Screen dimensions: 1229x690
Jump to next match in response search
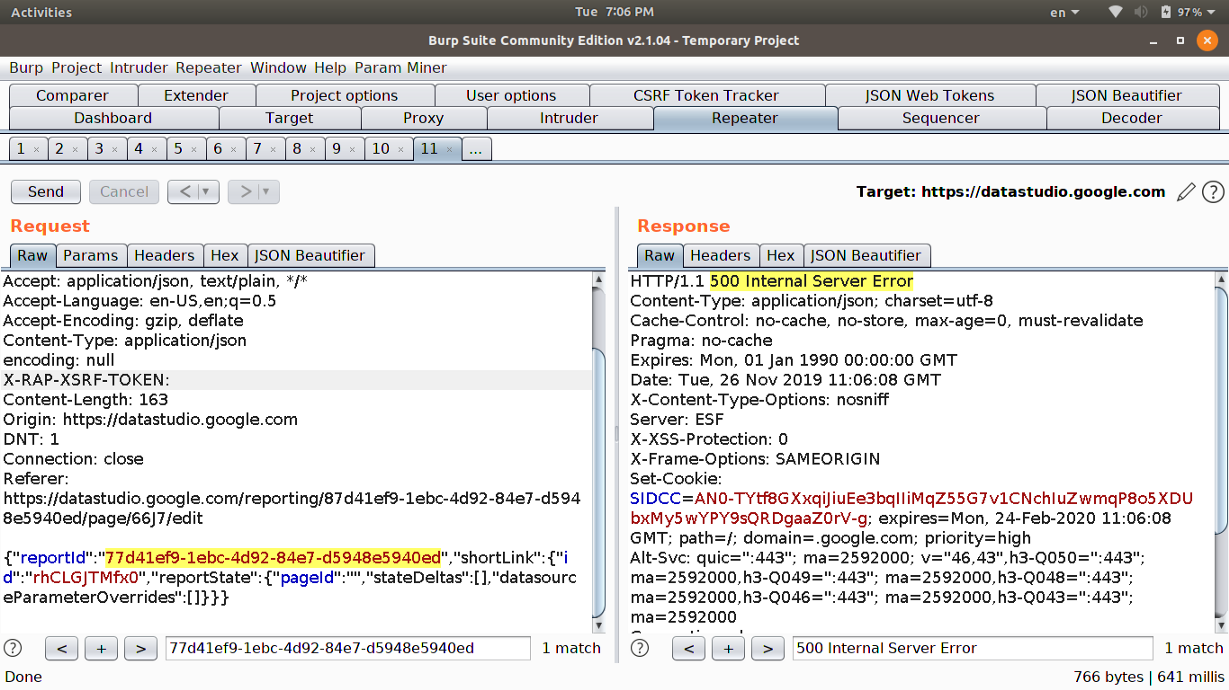[767, 648]
